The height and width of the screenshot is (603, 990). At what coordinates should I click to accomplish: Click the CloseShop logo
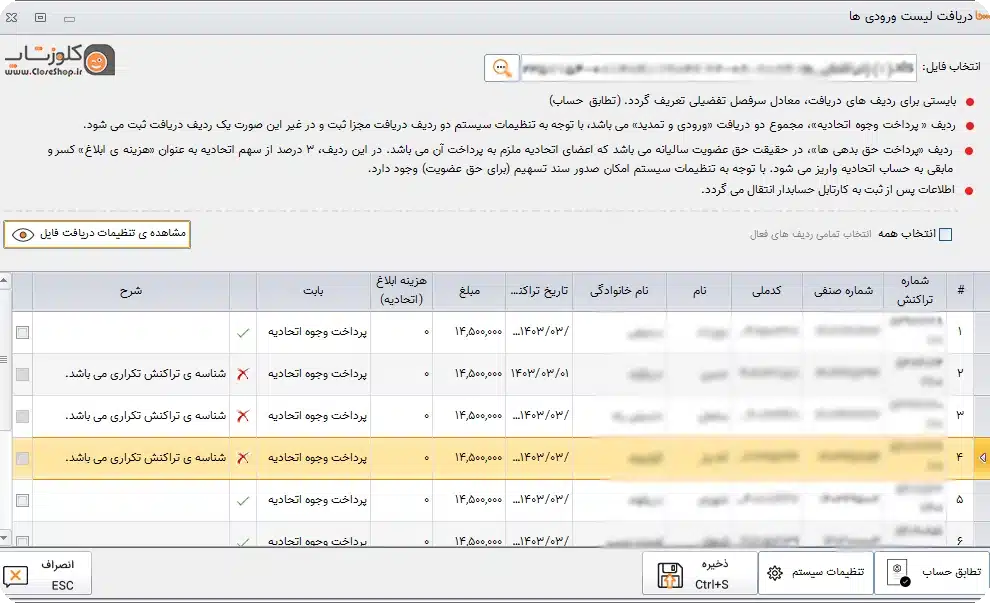tap(60, 61)
